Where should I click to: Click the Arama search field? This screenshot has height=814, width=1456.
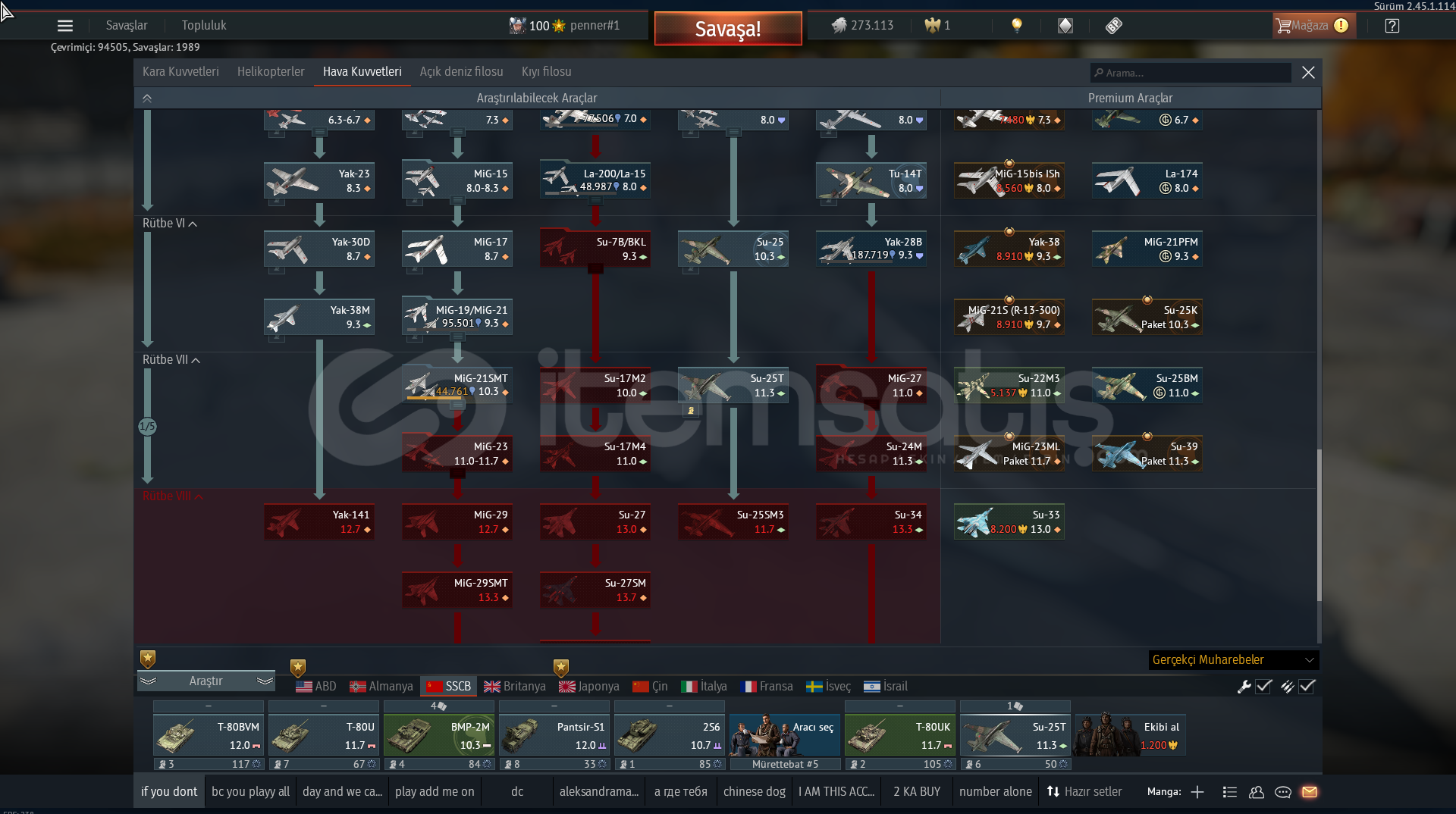point(1191,73)
